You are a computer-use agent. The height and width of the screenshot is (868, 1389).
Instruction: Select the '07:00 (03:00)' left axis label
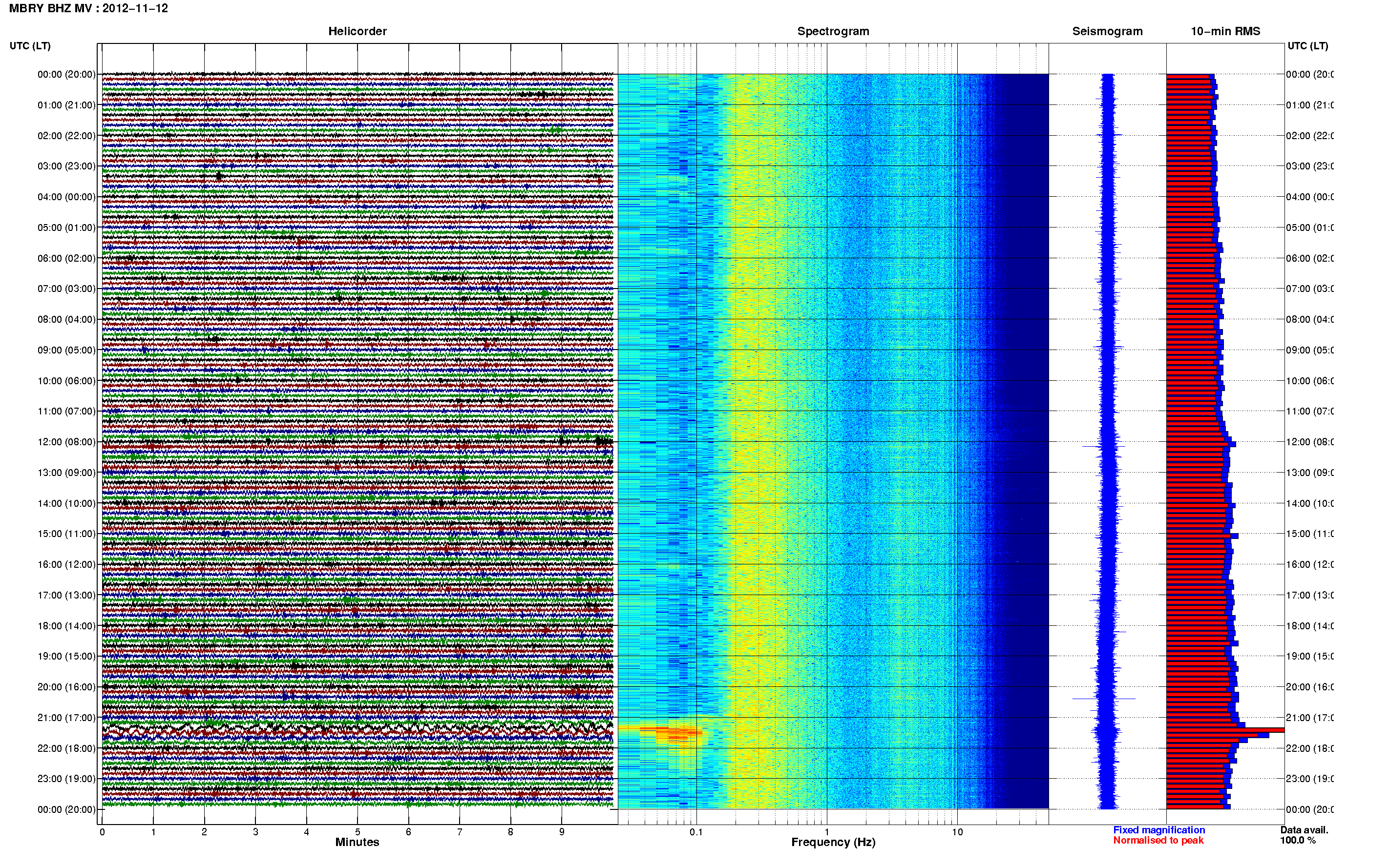[x=66, y=289]
